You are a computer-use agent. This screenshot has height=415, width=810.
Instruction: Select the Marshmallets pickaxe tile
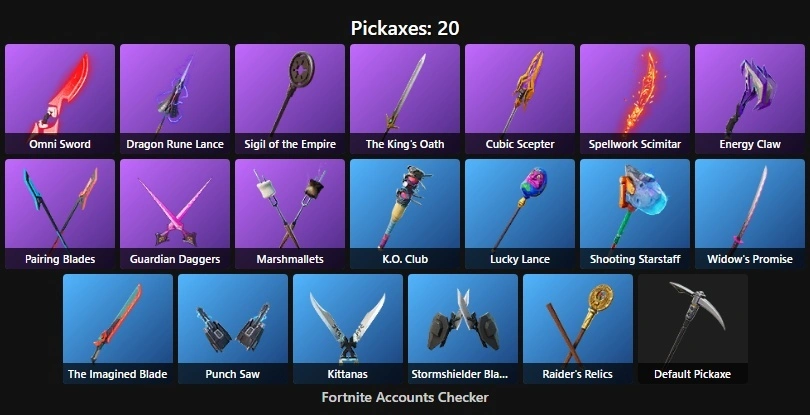pos(290,214)
